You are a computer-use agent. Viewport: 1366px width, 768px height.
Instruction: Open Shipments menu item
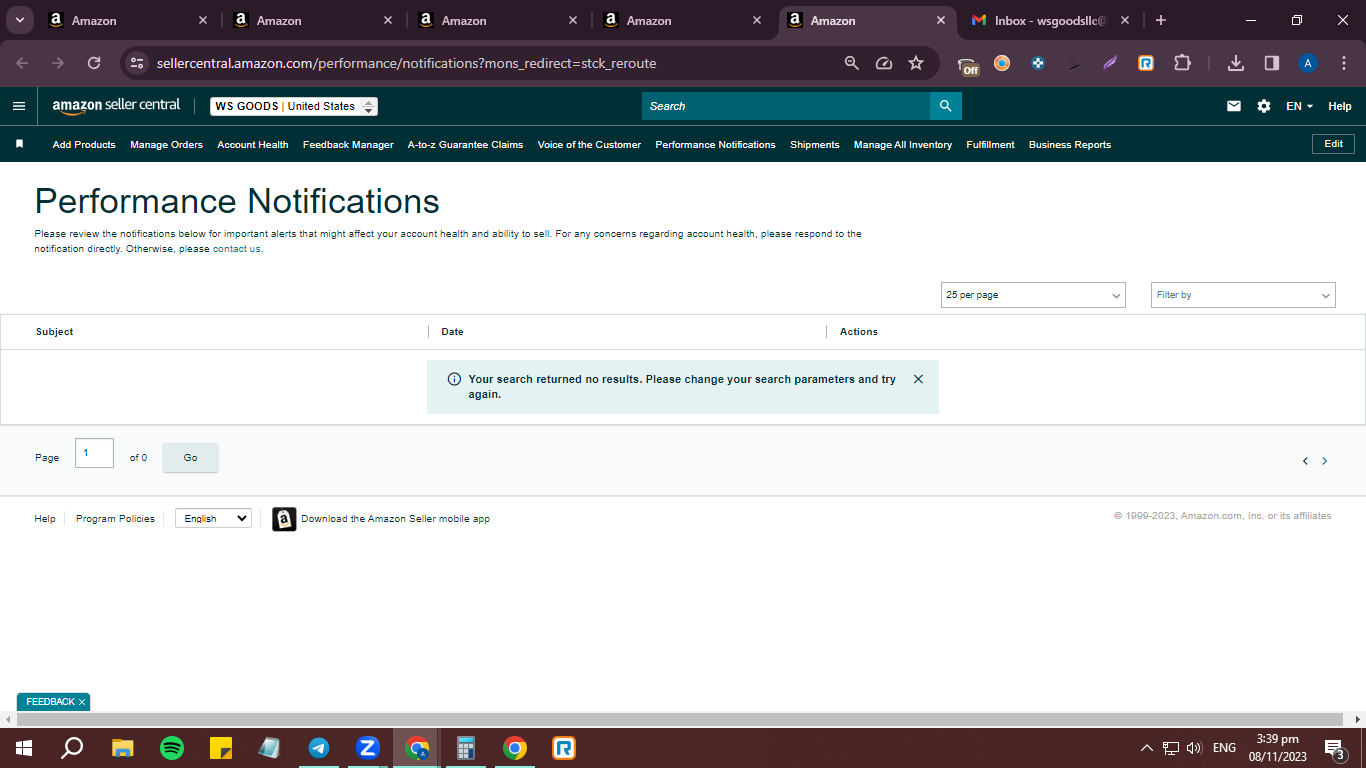[815, 145]
